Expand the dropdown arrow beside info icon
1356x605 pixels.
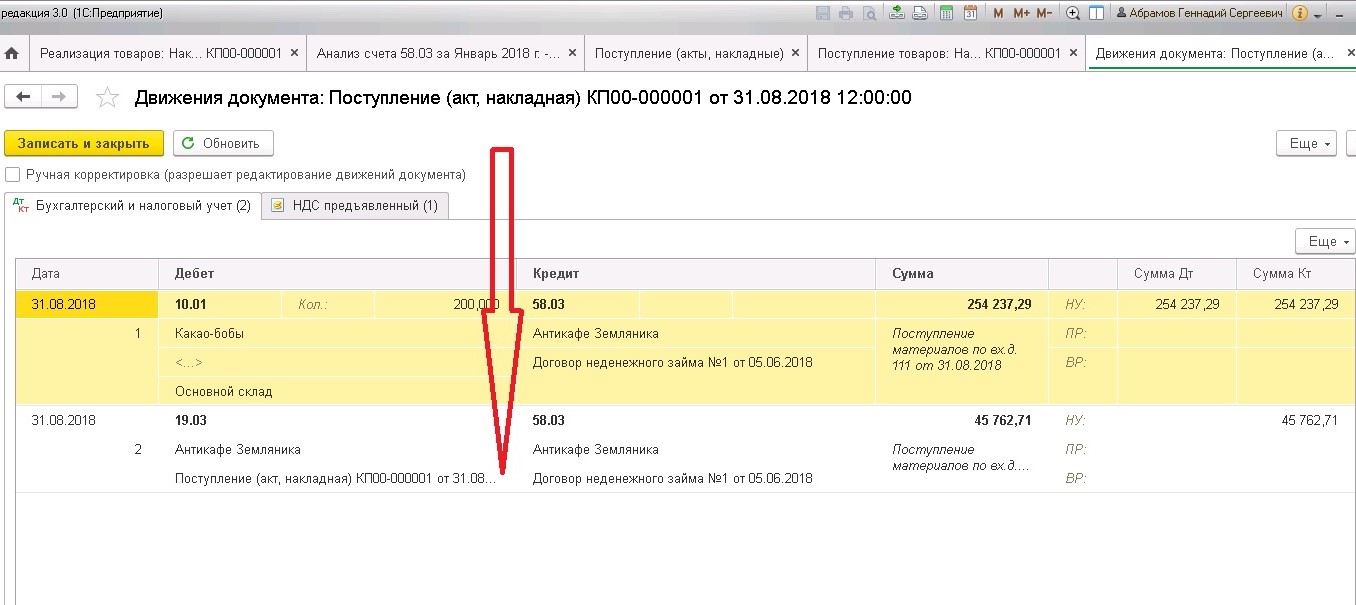[1319, 16]
